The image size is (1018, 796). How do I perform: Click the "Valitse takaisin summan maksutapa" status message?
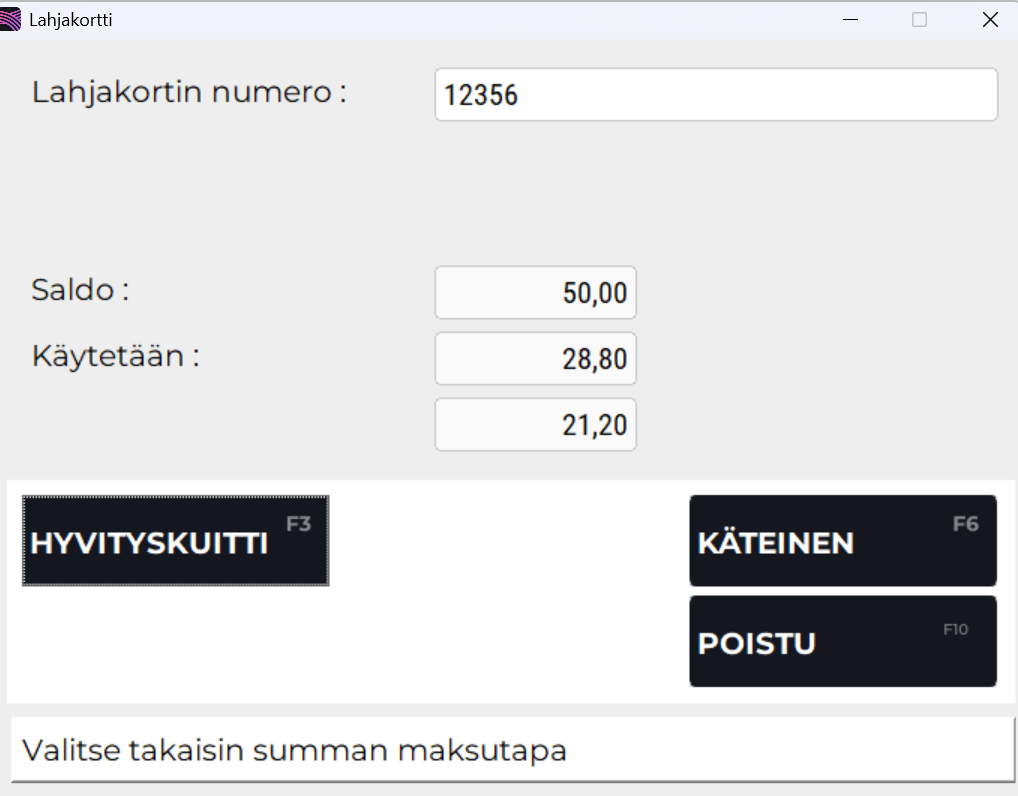[x=294, y=750]
